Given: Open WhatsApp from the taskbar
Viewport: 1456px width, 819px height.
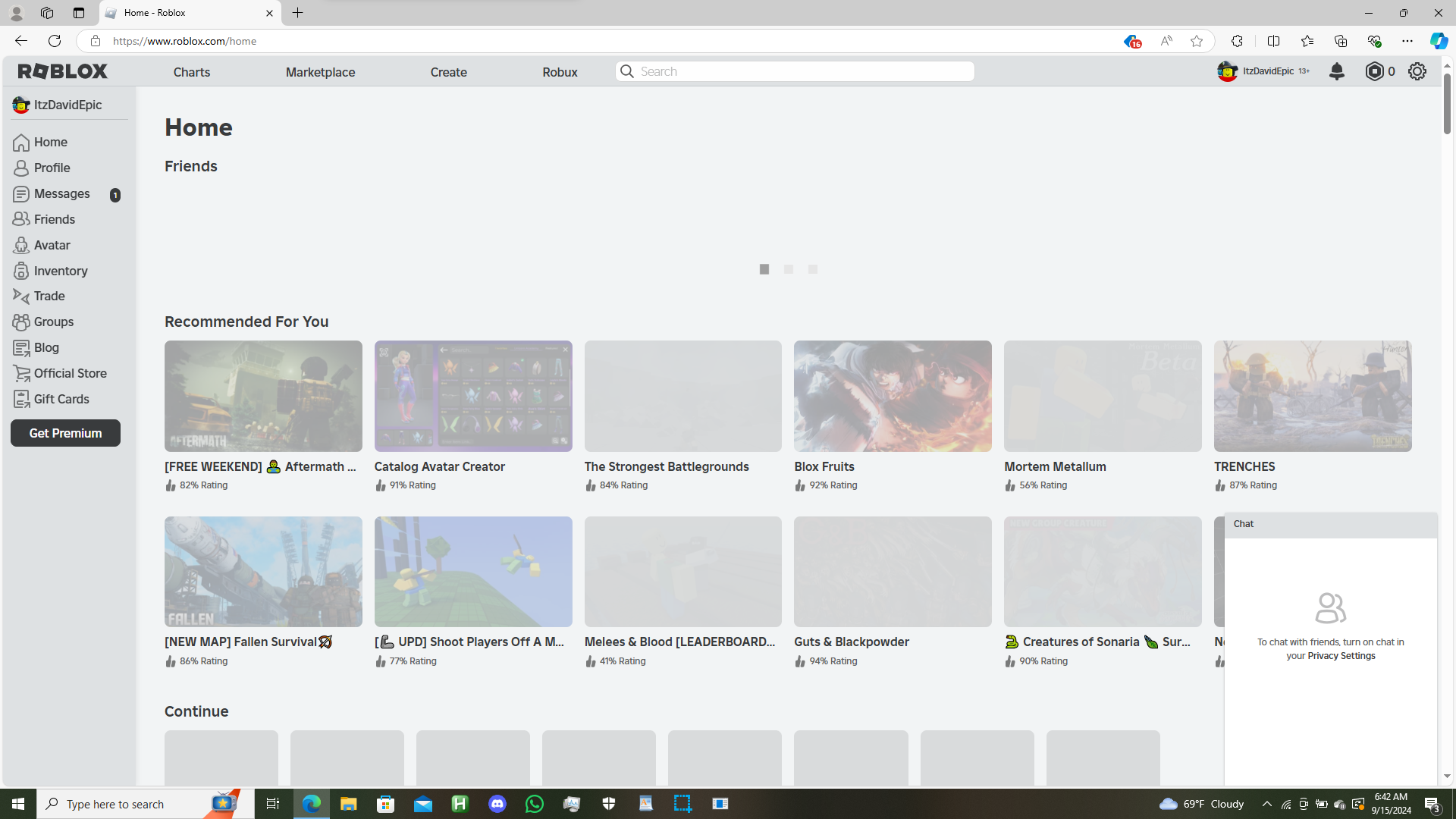Looking at the screenshot, I should point(535,804).
